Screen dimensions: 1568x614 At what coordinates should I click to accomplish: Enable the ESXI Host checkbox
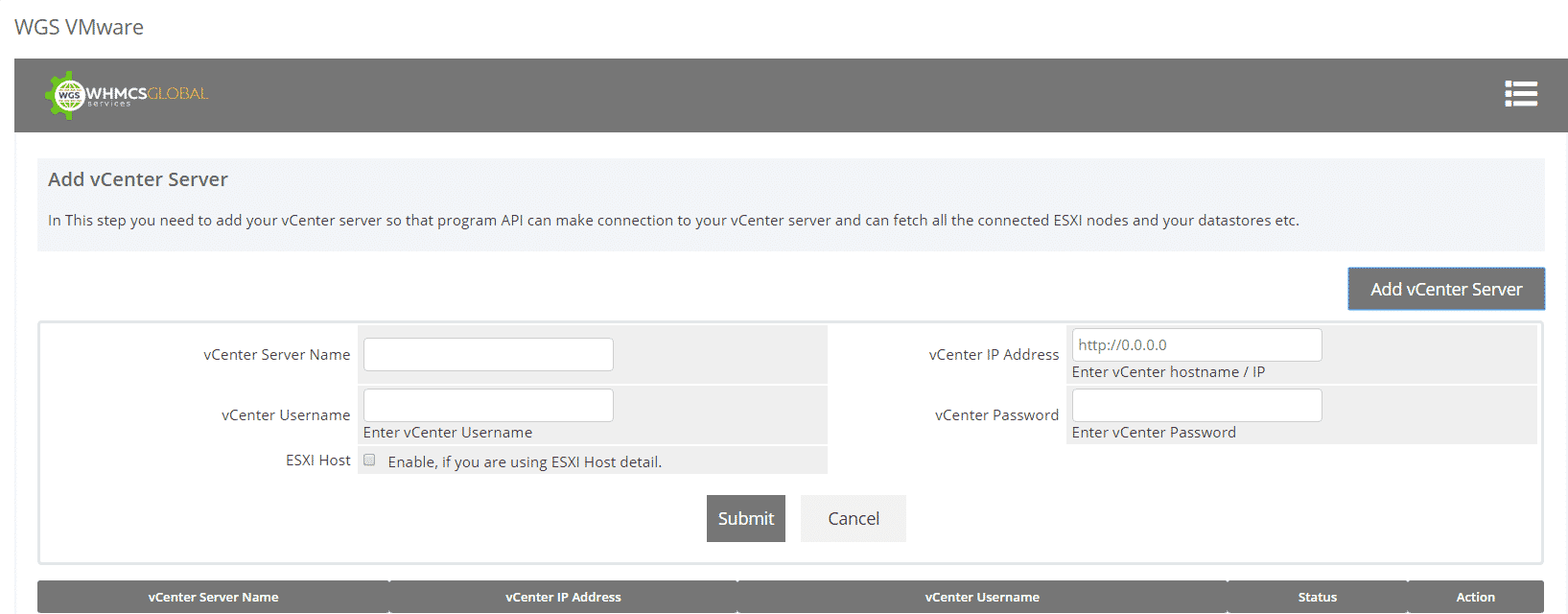pyautogui.click(x=369, y=460)
